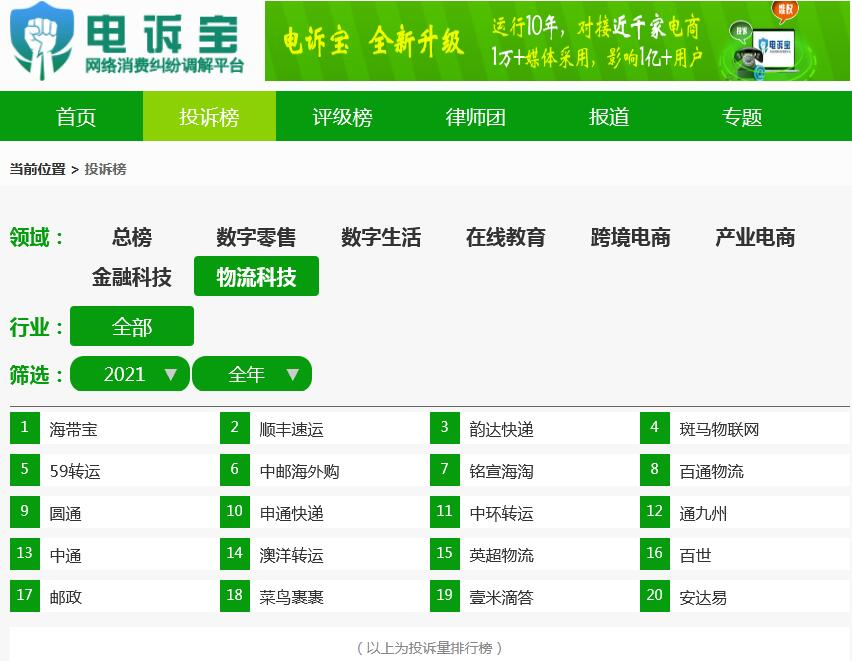Click the green rank badge numbered 10

235,512
